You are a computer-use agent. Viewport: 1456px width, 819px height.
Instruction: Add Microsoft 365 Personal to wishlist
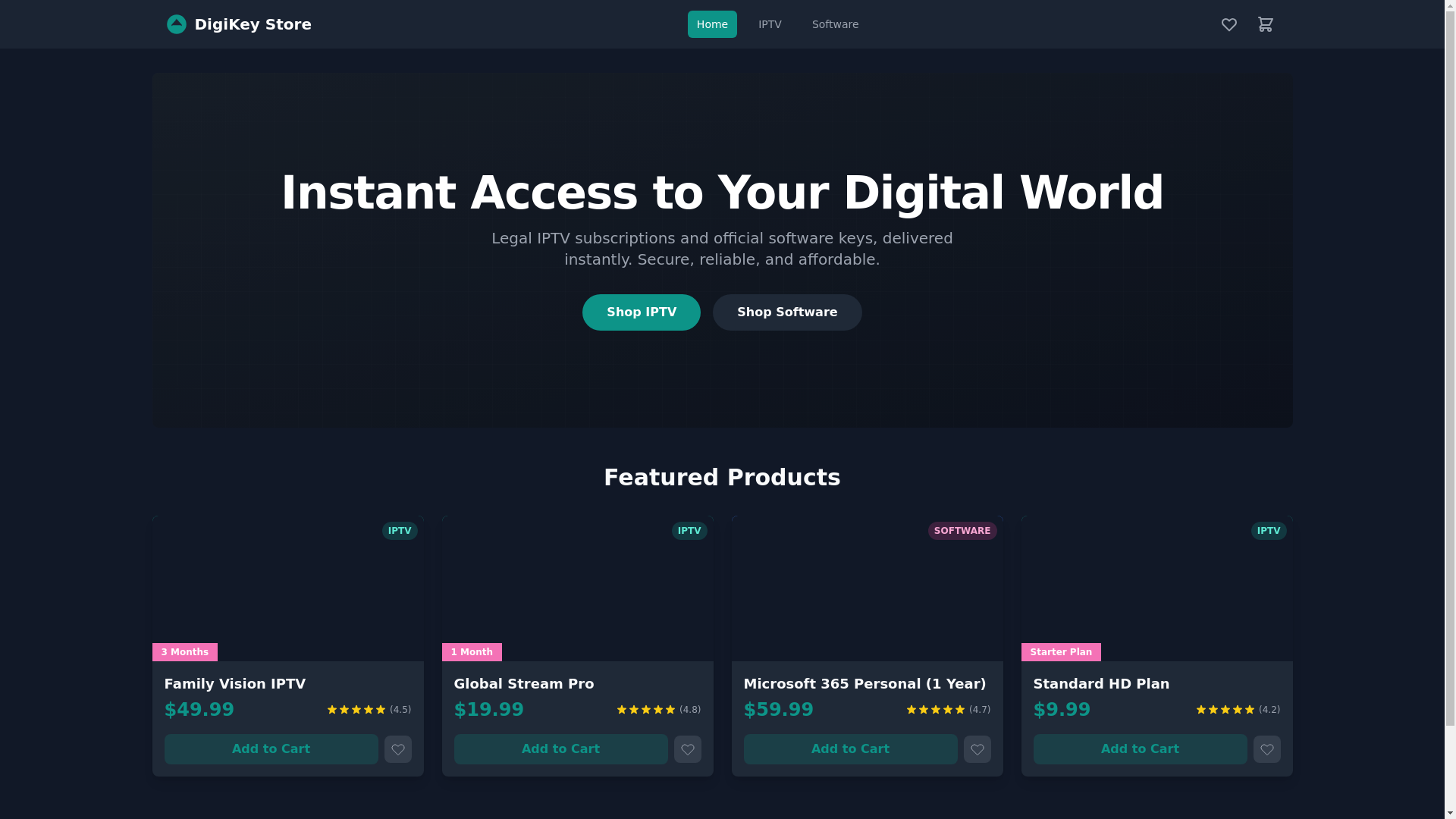click(977, 749)
